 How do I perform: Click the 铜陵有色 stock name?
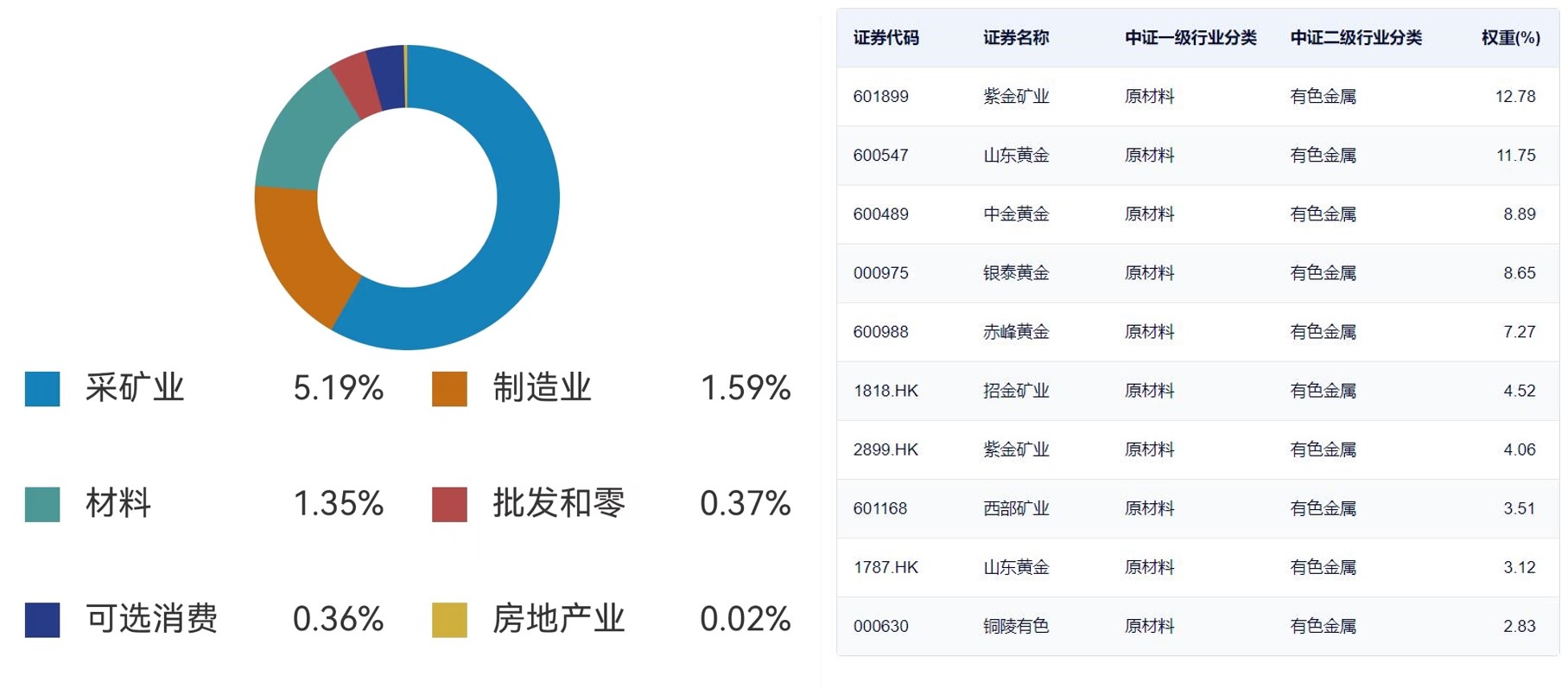(x=1016, y=626)
